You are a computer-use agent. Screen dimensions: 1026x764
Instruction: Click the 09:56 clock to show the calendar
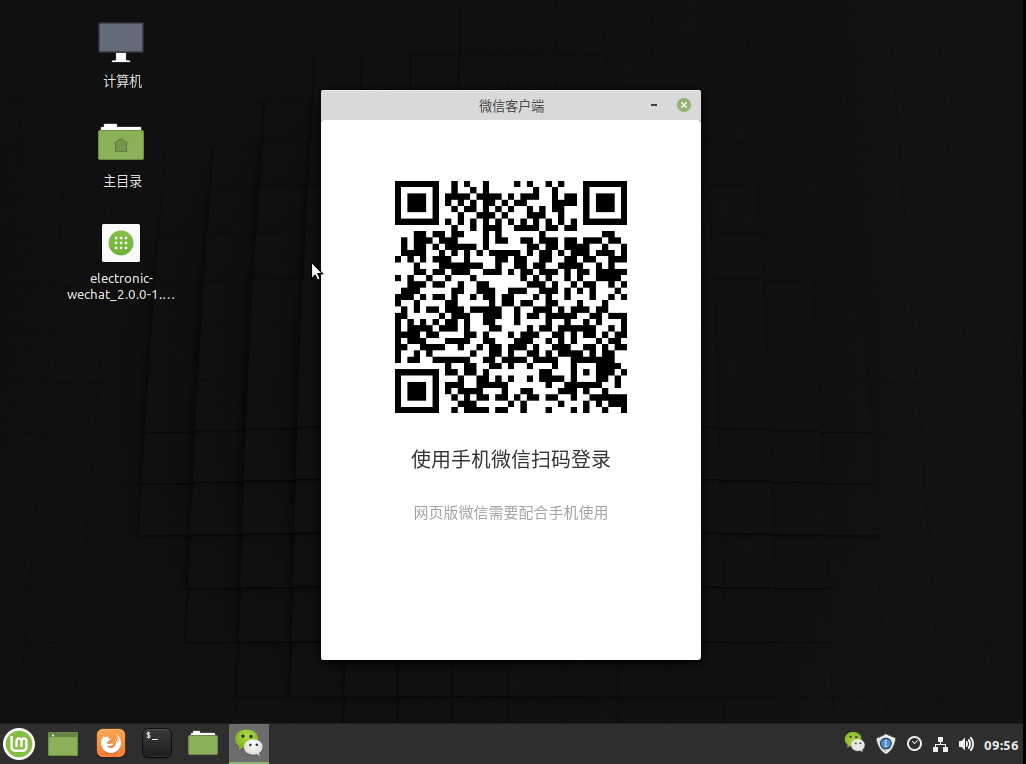[1001, 745]
